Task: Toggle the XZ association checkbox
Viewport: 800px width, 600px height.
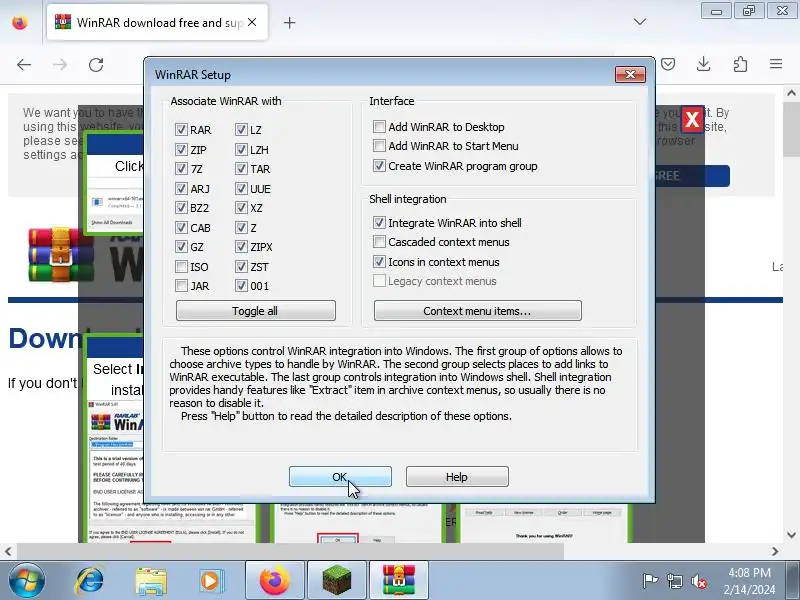Action: pos(241,208)
